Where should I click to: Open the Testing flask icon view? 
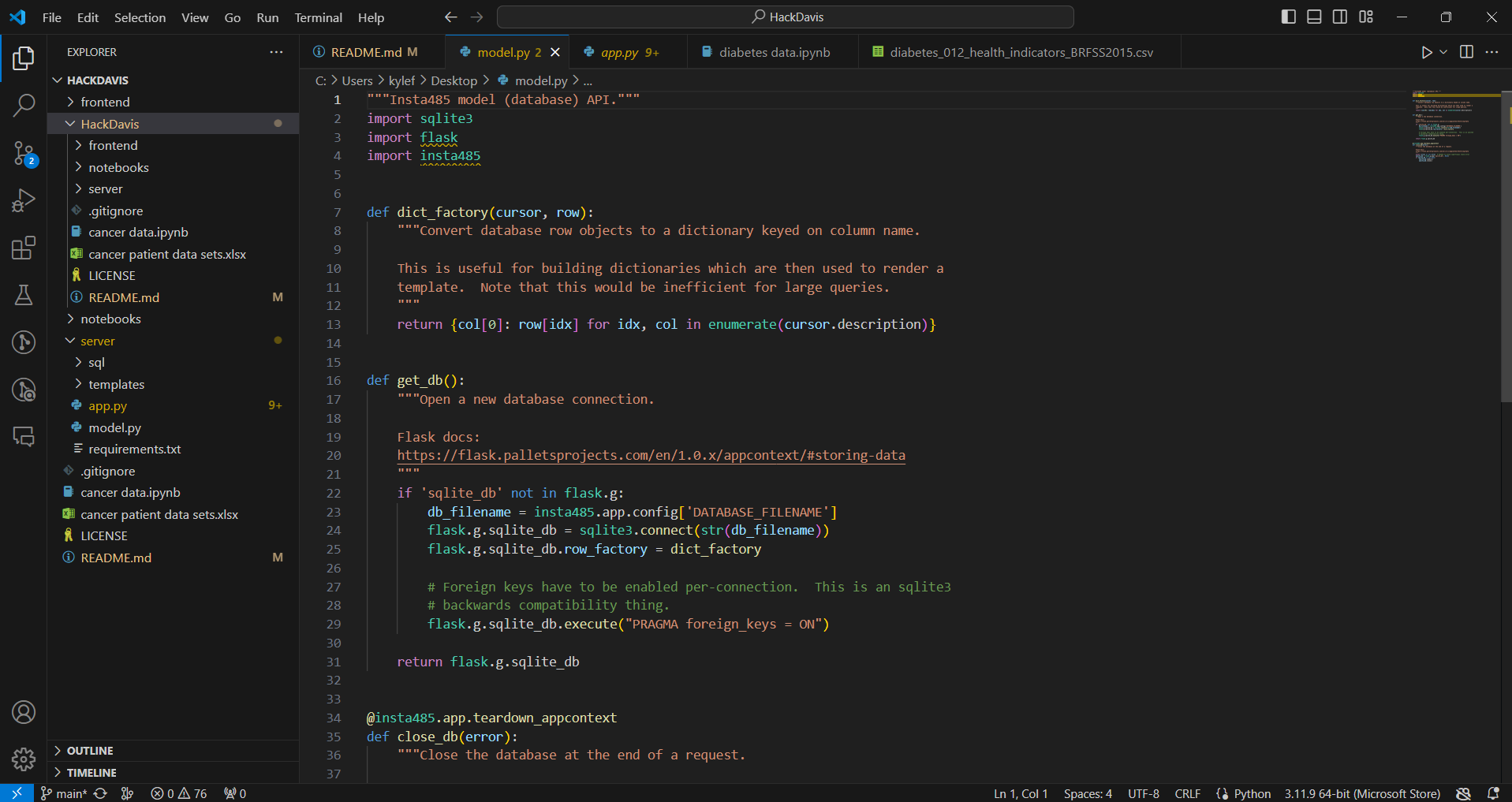(x=24, y=295)
